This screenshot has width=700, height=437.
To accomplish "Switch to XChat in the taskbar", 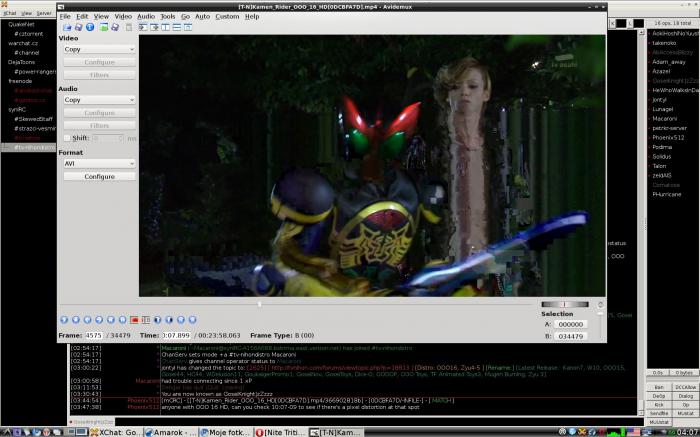I will coord(116,432).
